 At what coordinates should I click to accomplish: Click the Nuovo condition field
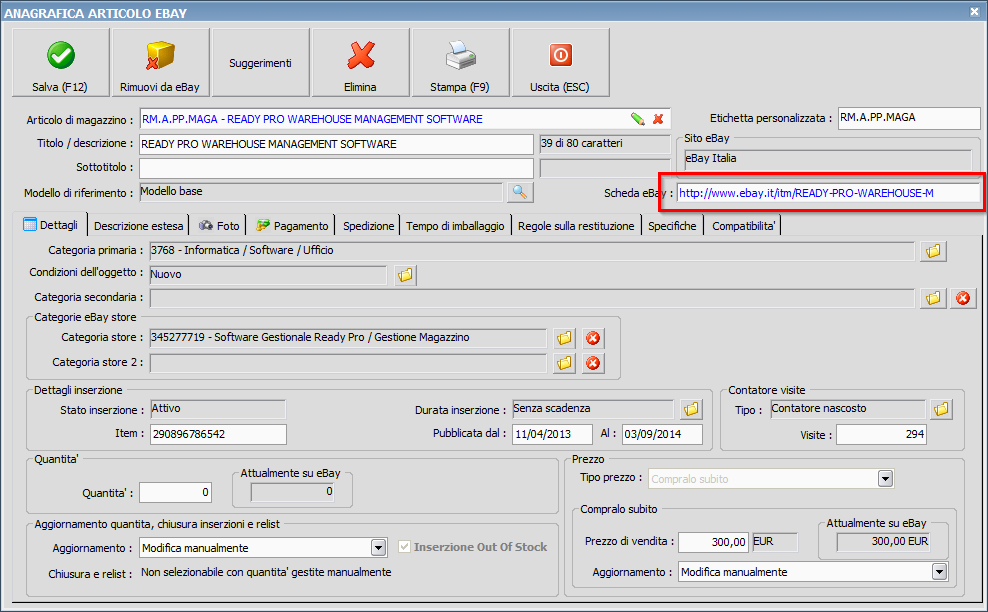coord(268,275)
